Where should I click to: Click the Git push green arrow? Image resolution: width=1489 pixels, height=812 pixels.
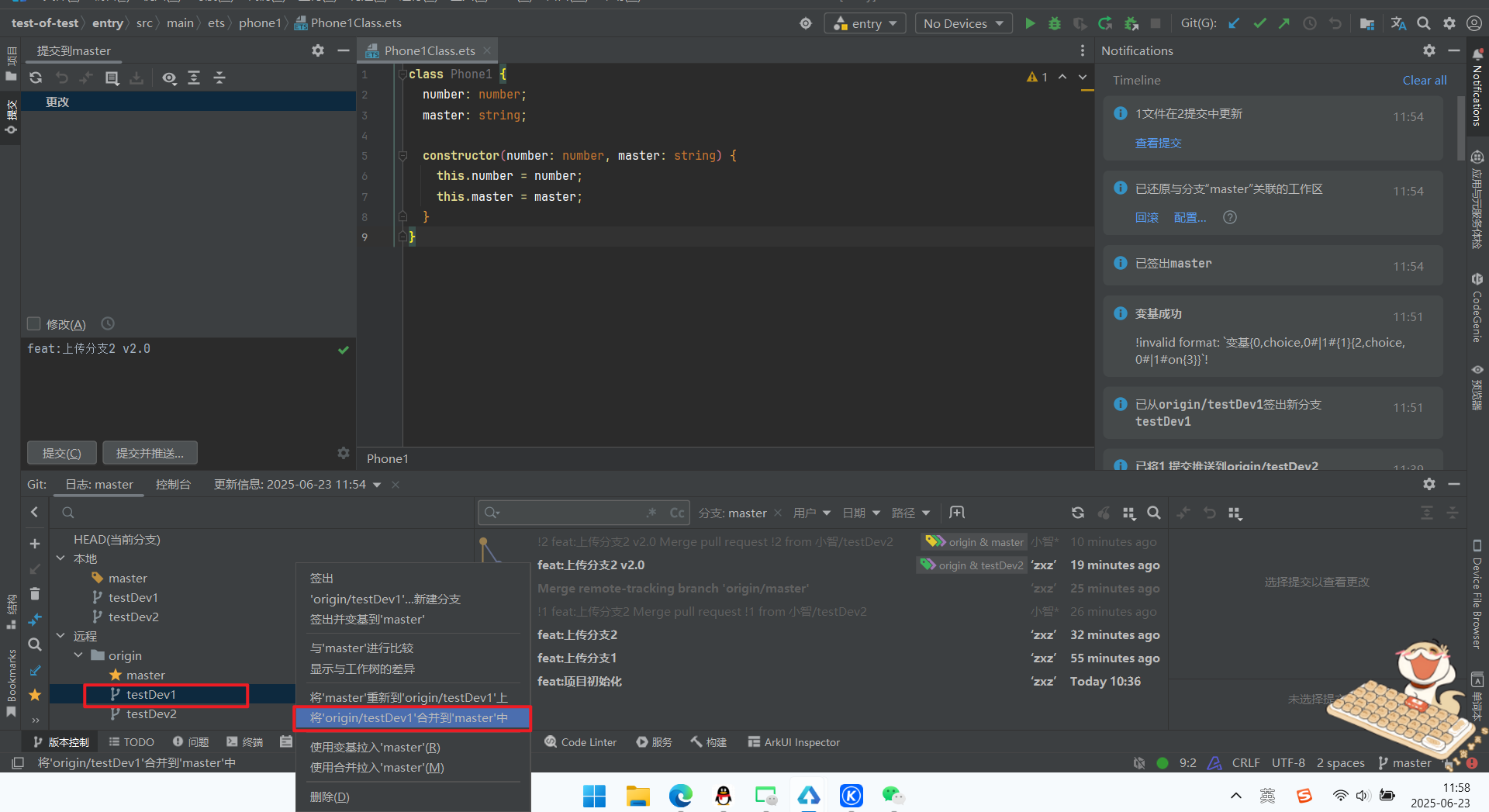click(1284, 23)
